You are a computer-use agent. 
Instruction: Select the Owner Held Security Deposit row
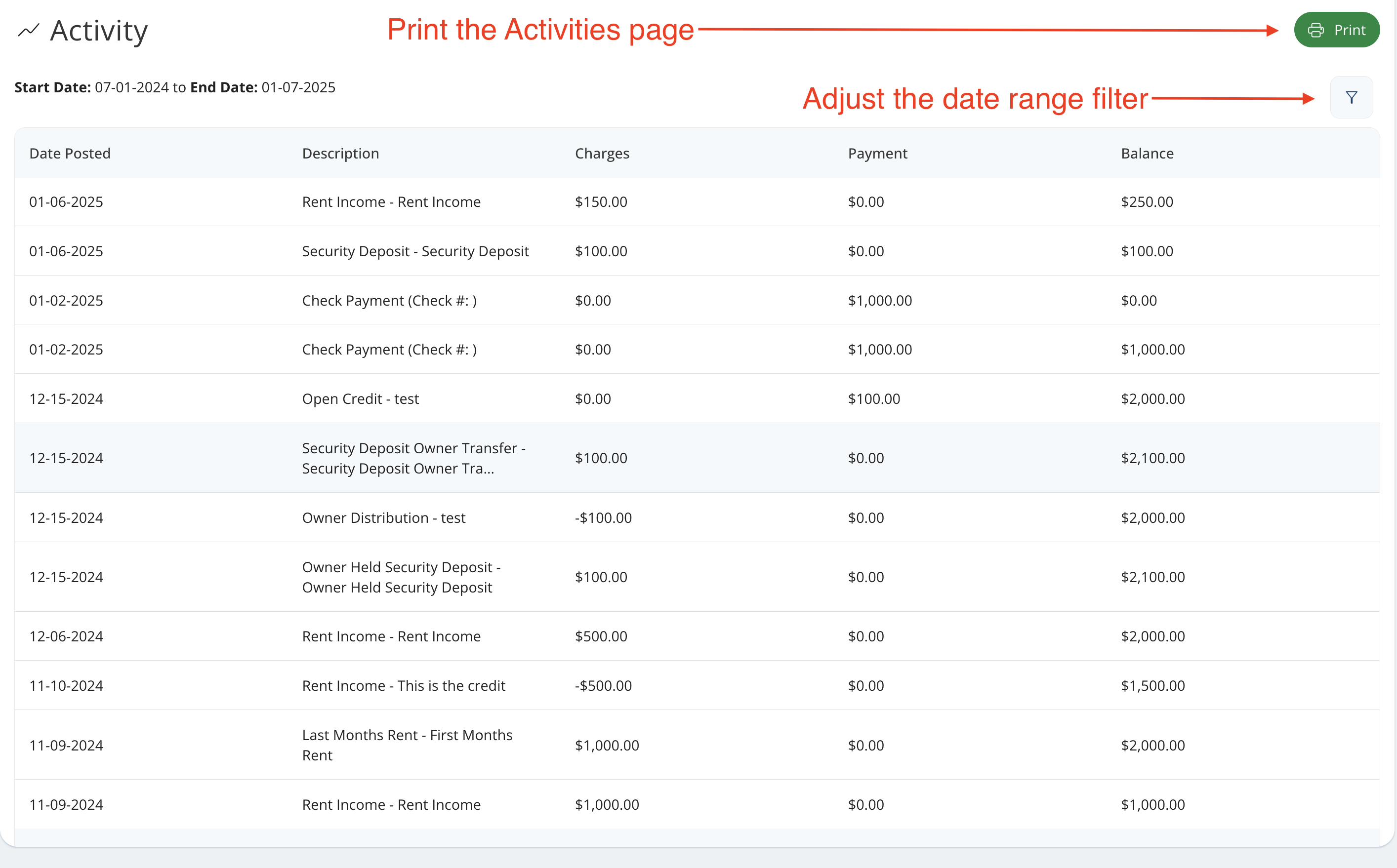(x=401, y=577)
